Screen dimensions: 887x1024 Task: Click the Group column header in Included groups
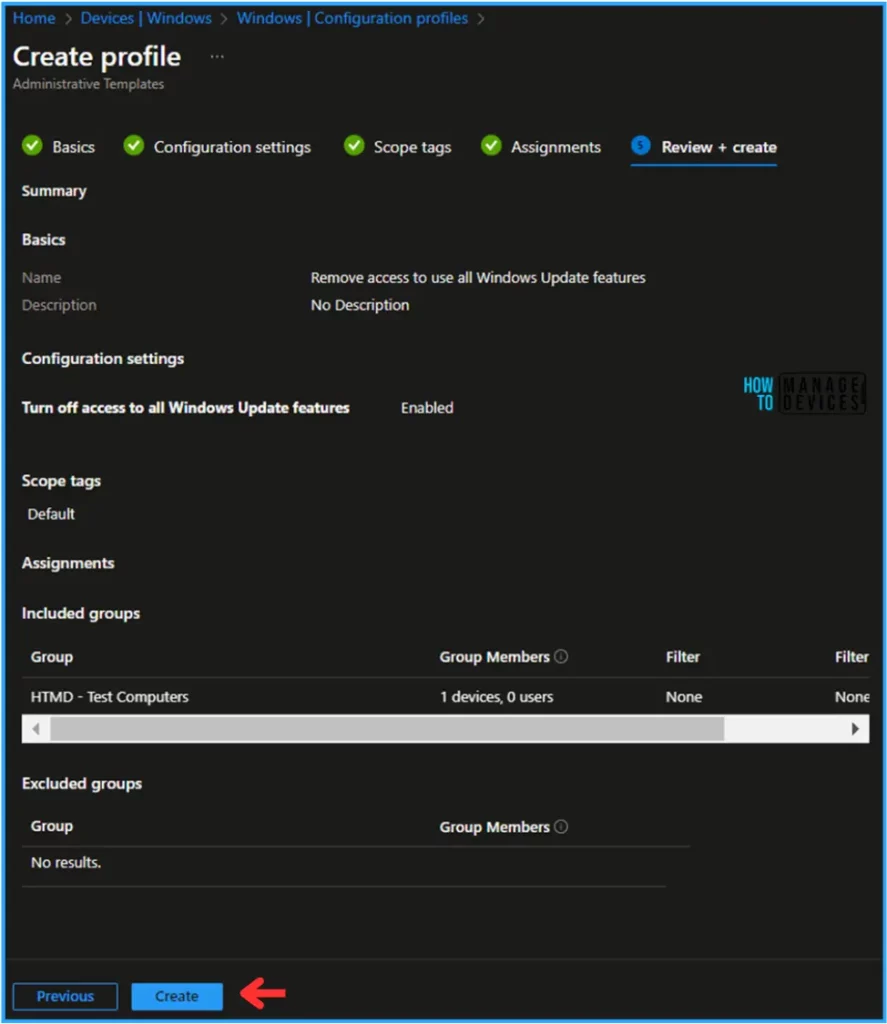(x=52, y=657)
